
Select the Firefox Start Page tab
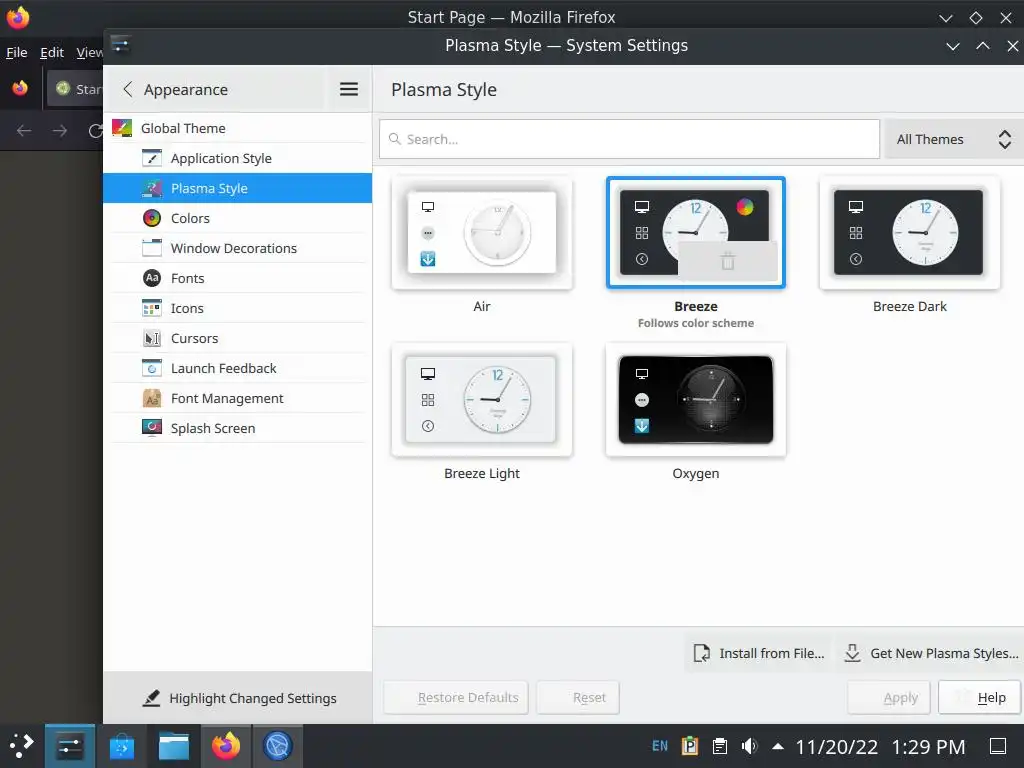pyautogui.click(x=75, y=89)
